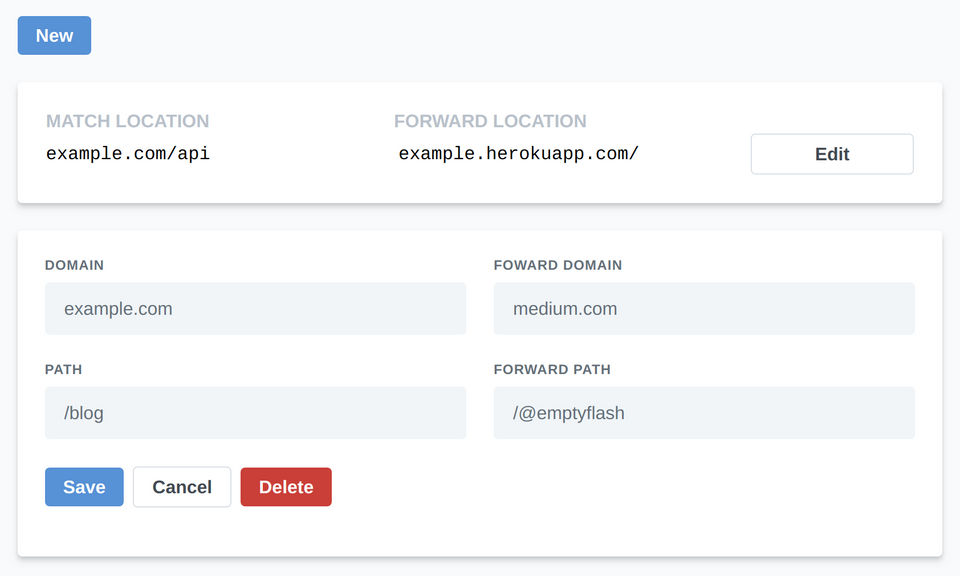Image resolution: width=960 pixels, height=576 pixels.
Task: Click the PATH field label
Action: [64, 370]
